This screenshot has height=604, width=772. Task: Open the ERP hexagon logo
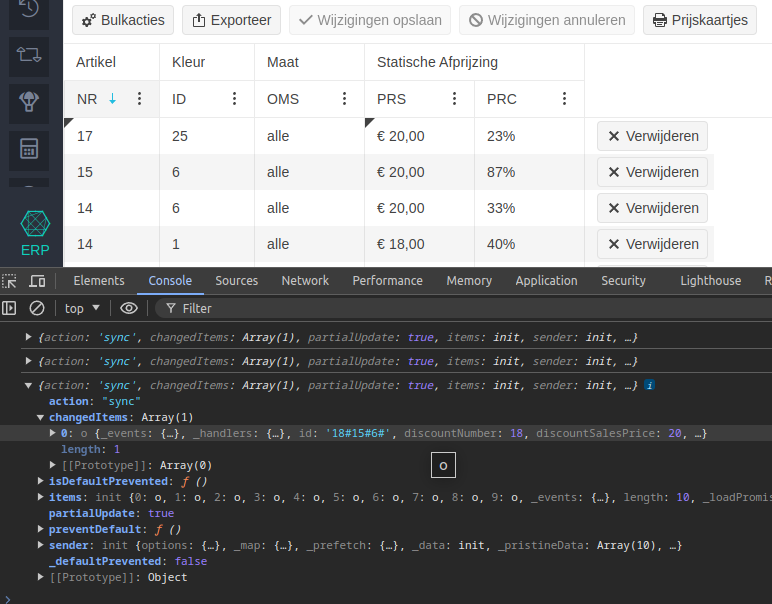pyautogui.click(x=35, y=223)
